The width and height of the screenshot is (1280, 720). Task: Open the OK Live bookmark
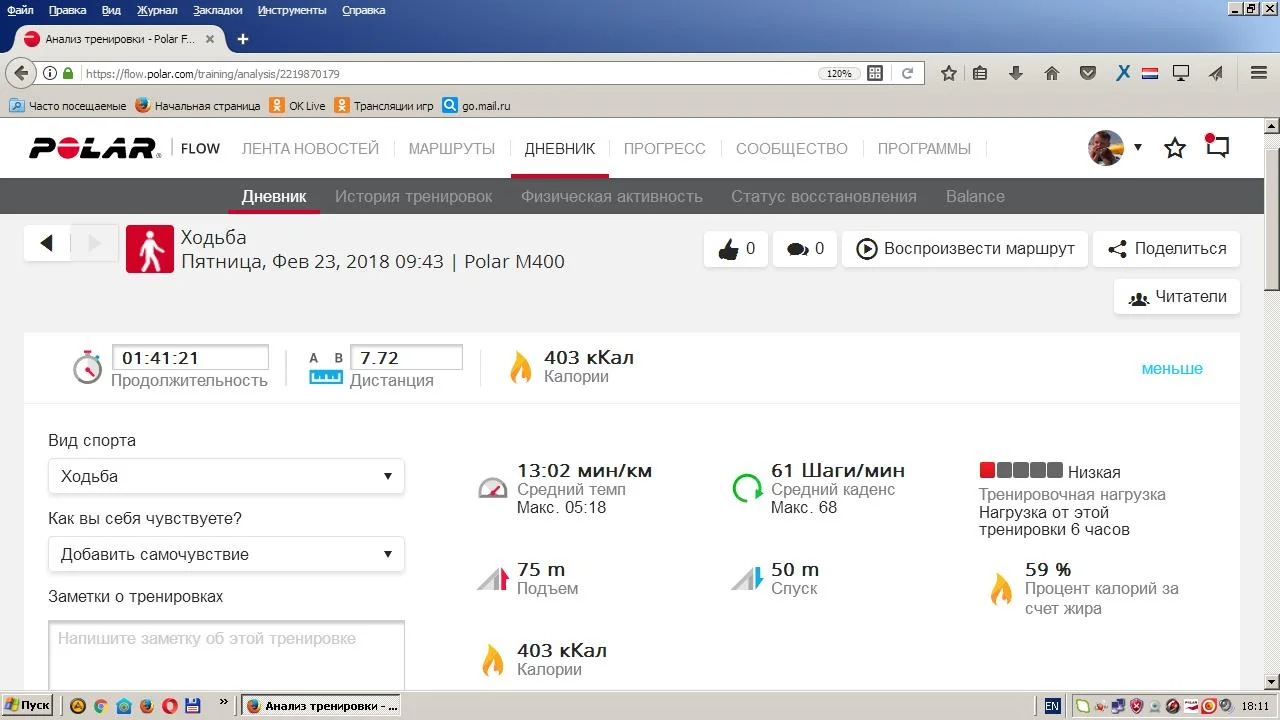coord(297,105)
